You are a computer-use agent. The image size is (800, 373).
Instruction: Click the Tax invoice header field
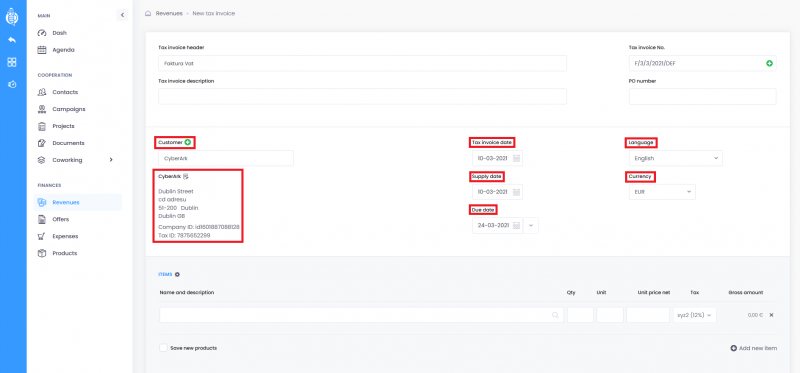click(x=362, y=63)
